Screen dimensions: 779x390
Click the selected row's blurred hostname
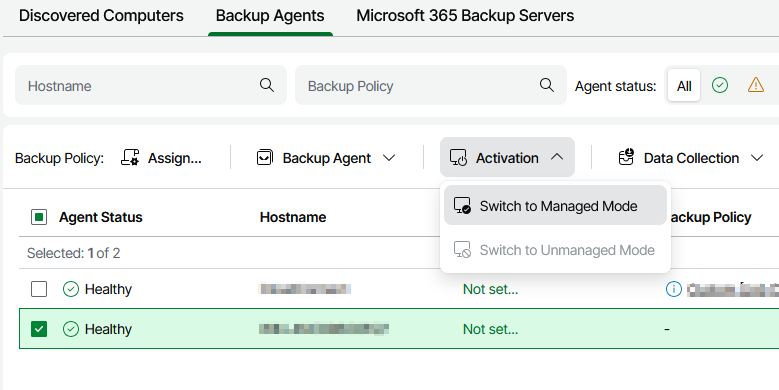tap(323, 328)
